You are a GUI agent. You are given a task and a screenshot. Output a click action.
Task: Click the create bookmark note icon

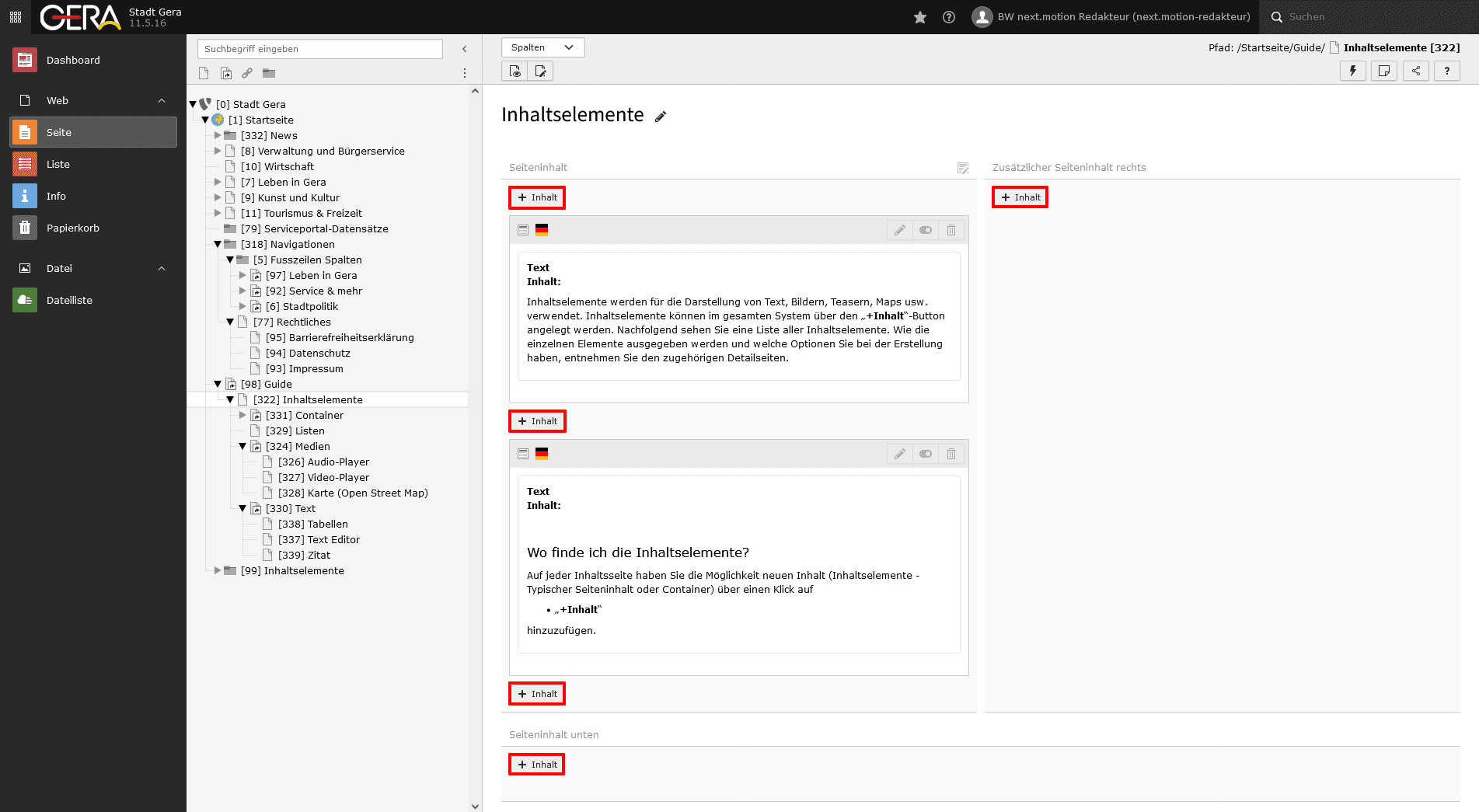tap(1384, 71)
